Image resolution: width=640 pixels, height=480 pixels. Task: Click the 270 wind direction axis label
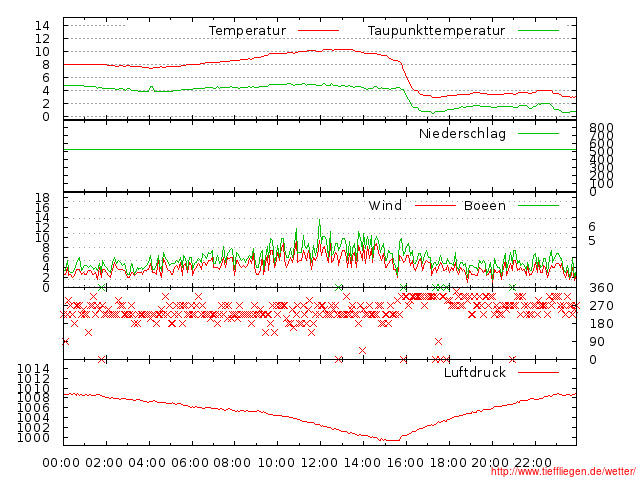click(x=601, y=306)
